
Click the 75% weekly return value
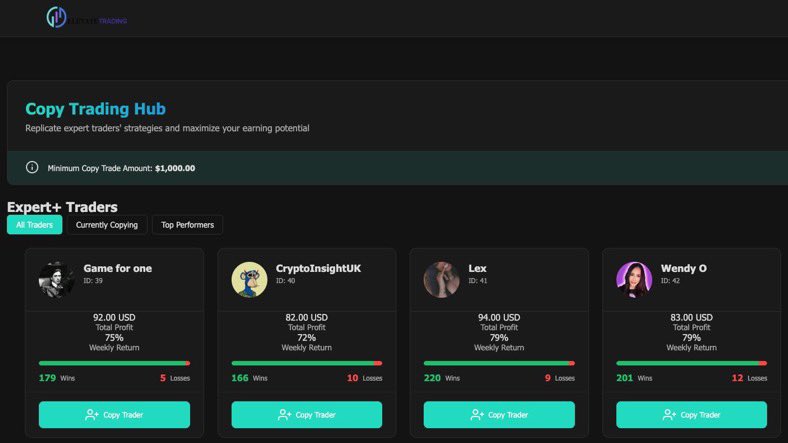(x=114, y=338)
